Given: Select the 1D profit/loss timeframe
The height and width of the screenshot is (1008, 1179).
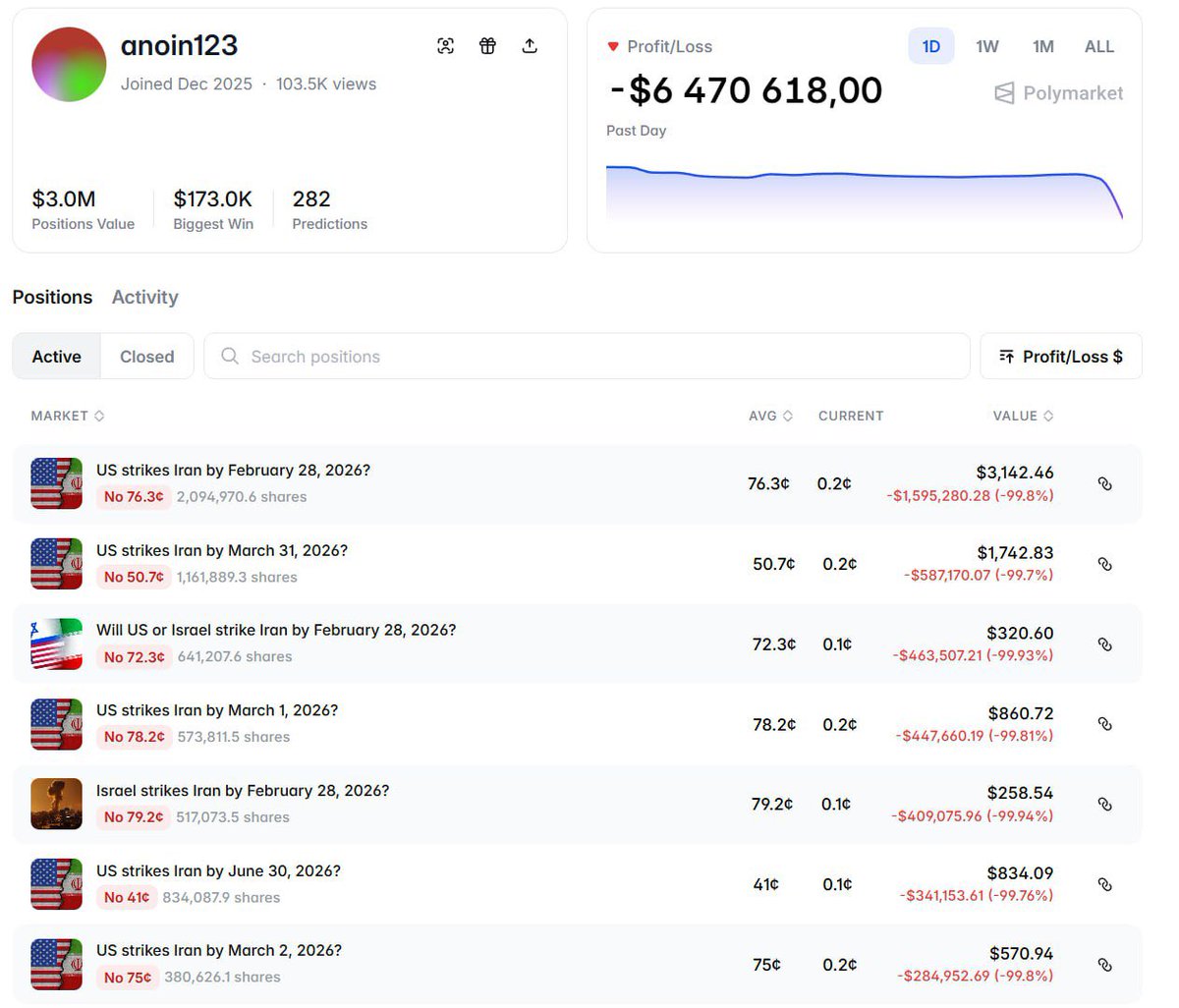Looking at the screenshot, I should 930,46.
